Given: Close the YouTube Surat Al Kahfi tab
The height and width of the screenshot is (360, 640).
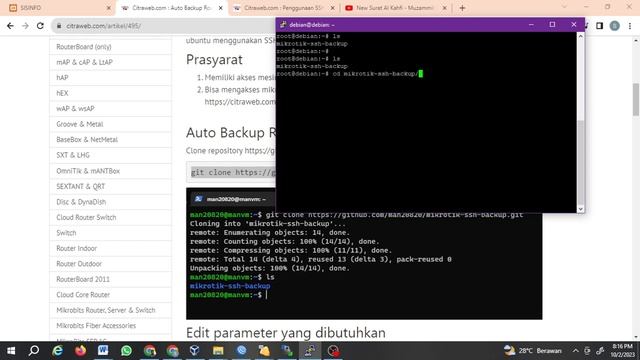Looking at the screenshot, I should [444, 8].
